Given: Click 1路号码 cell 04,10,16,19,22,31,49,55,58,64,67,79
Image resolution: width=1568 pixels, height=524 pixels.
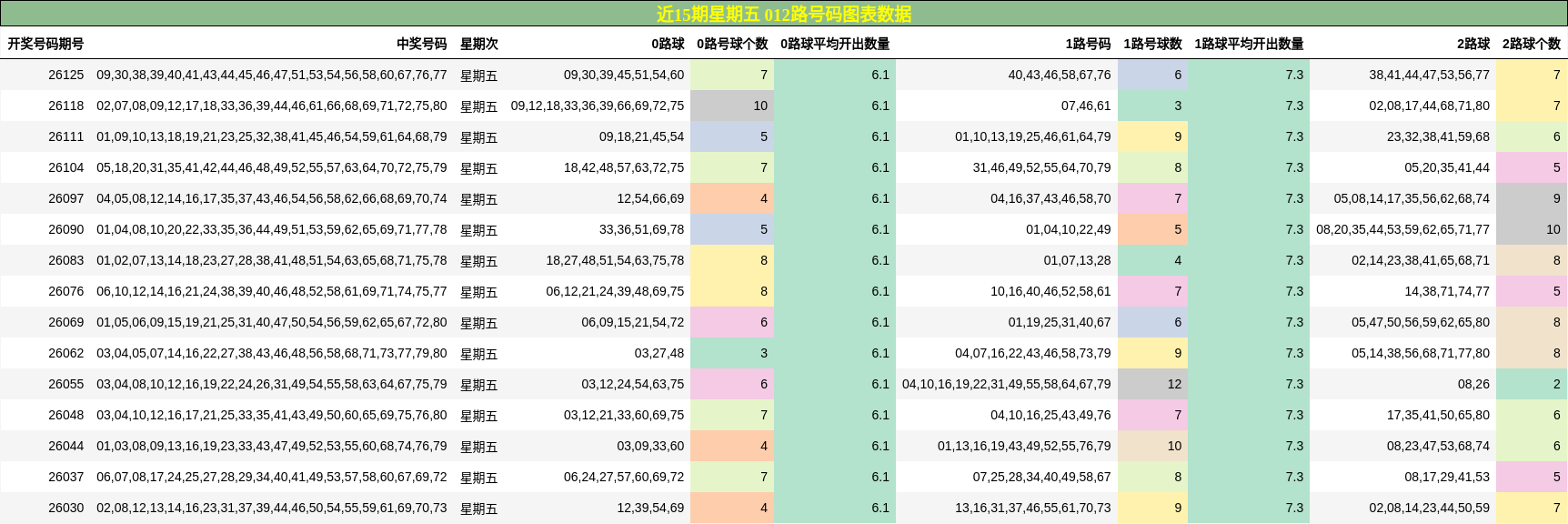Looking at the screenshot, I should (1007, 384).
